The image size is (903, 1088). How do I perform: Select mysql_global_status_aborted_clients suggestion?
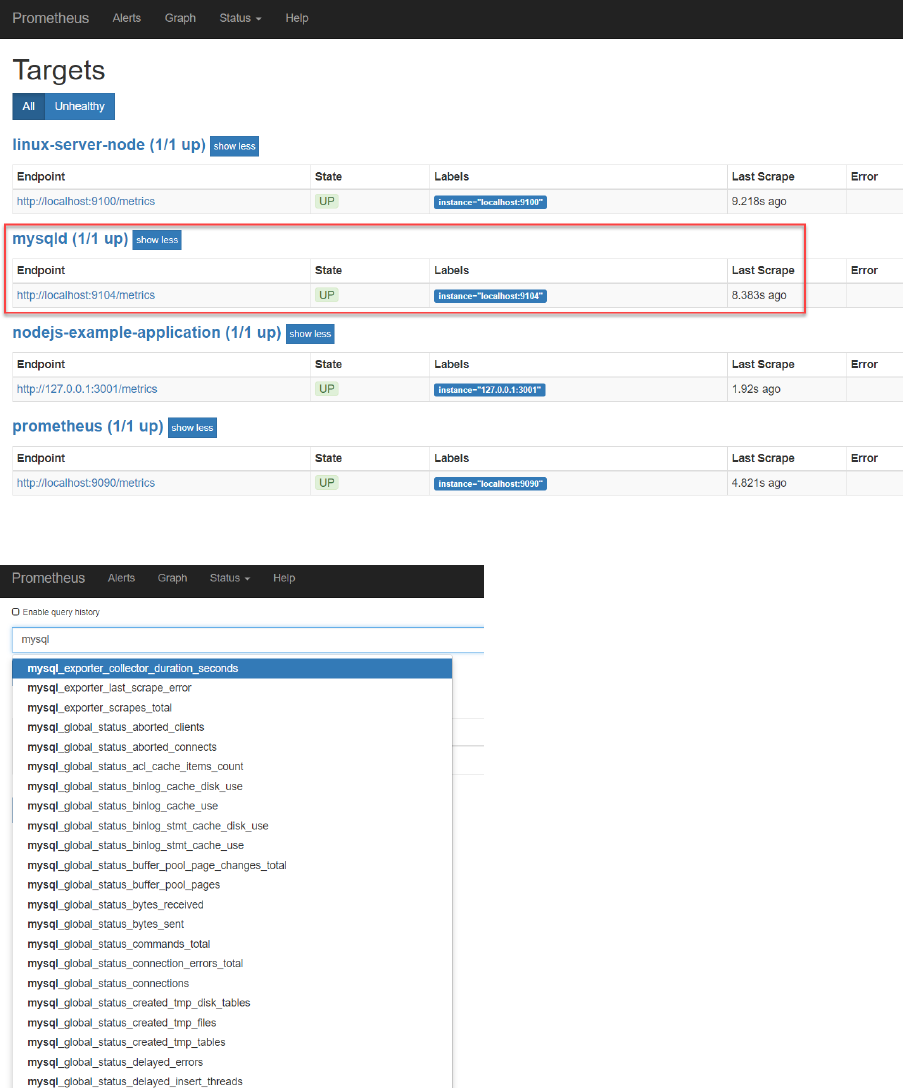pos(233,727)
